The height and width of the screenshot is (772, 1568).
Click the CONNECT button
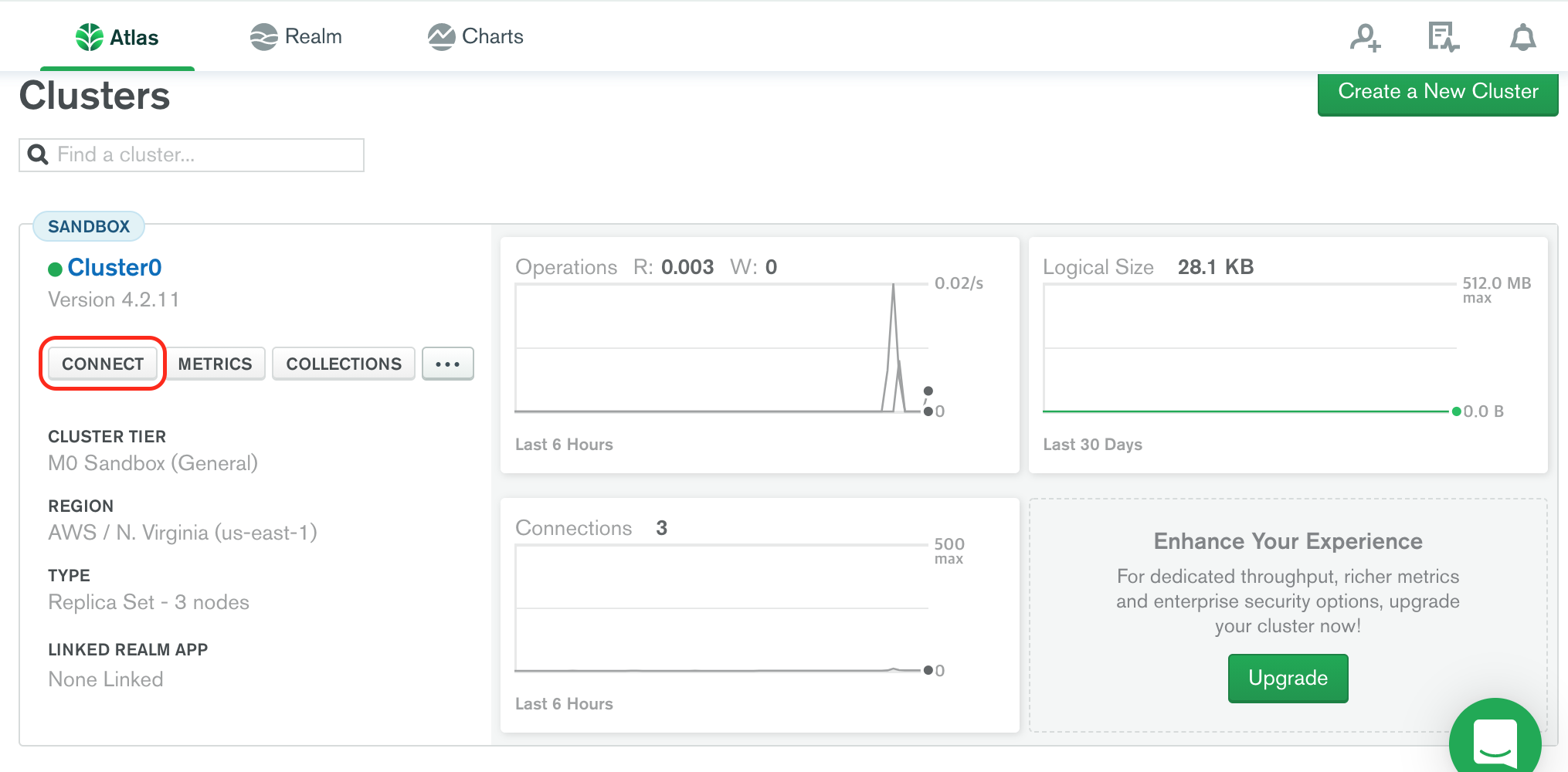(x=103, y=364)
